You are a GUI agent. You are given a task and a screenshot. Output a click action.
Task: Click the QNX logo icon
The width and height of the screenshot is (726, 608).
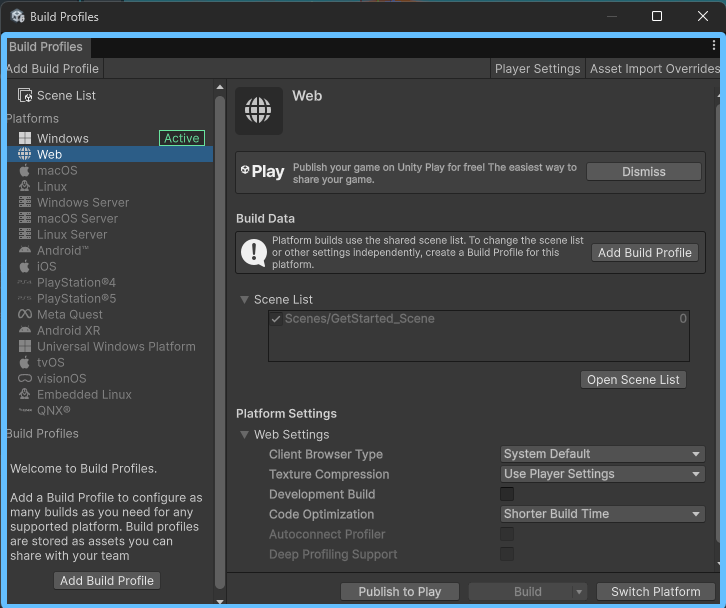point(25,410)
